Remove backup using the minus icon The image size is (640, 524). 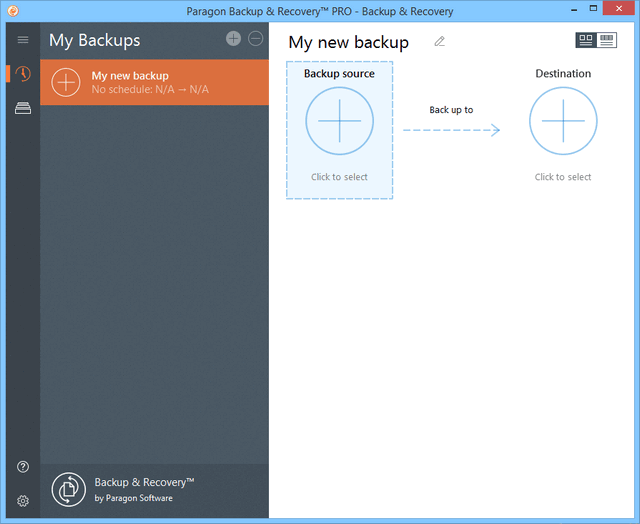255,38
